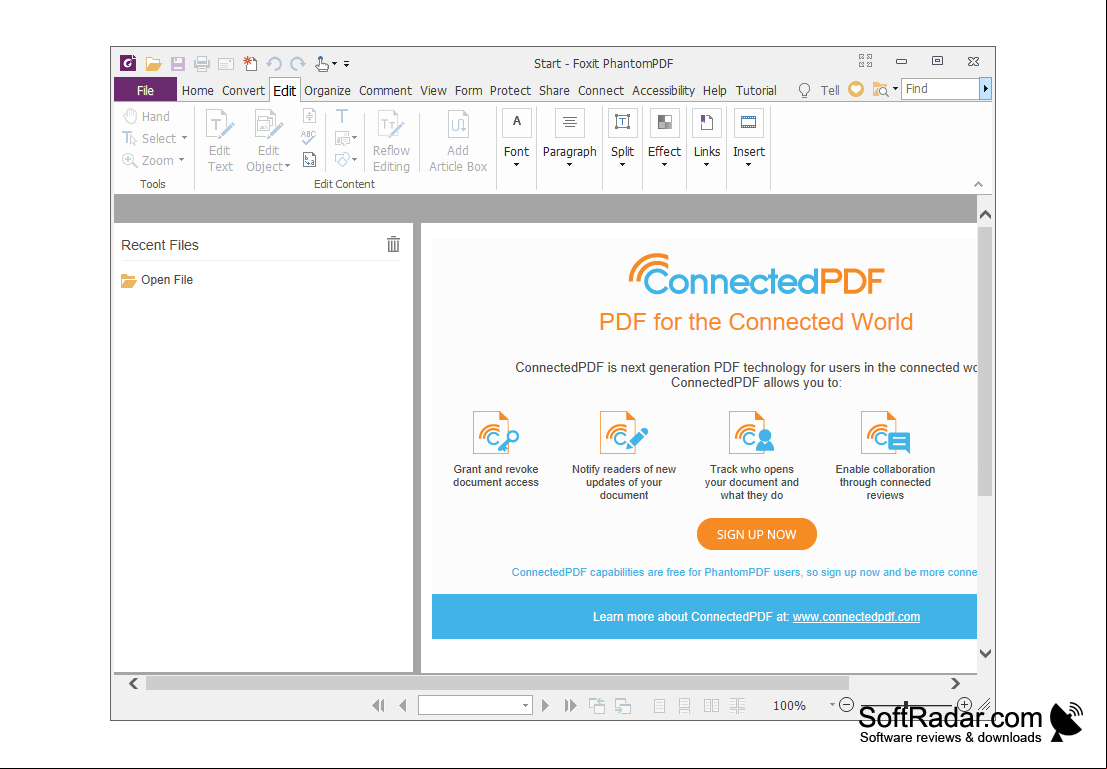The image size is (1107, 769).
Task: Click the Enable collaboration through connected reviews icon
Action: point(885,433)
